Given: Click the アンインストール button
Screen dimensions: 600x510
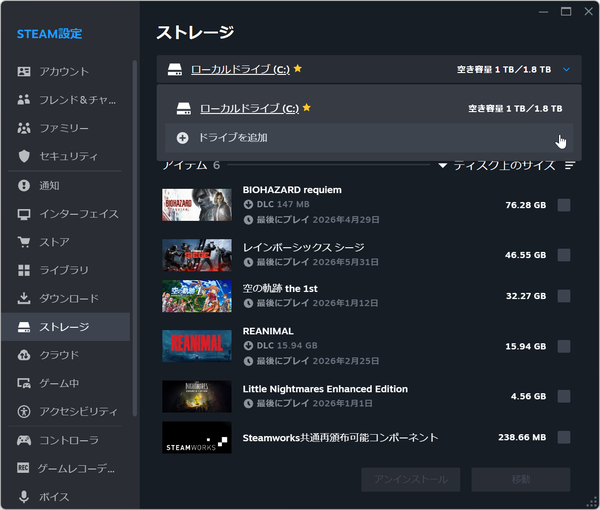Looking at the screenshot, I should (x=411, y=479).
